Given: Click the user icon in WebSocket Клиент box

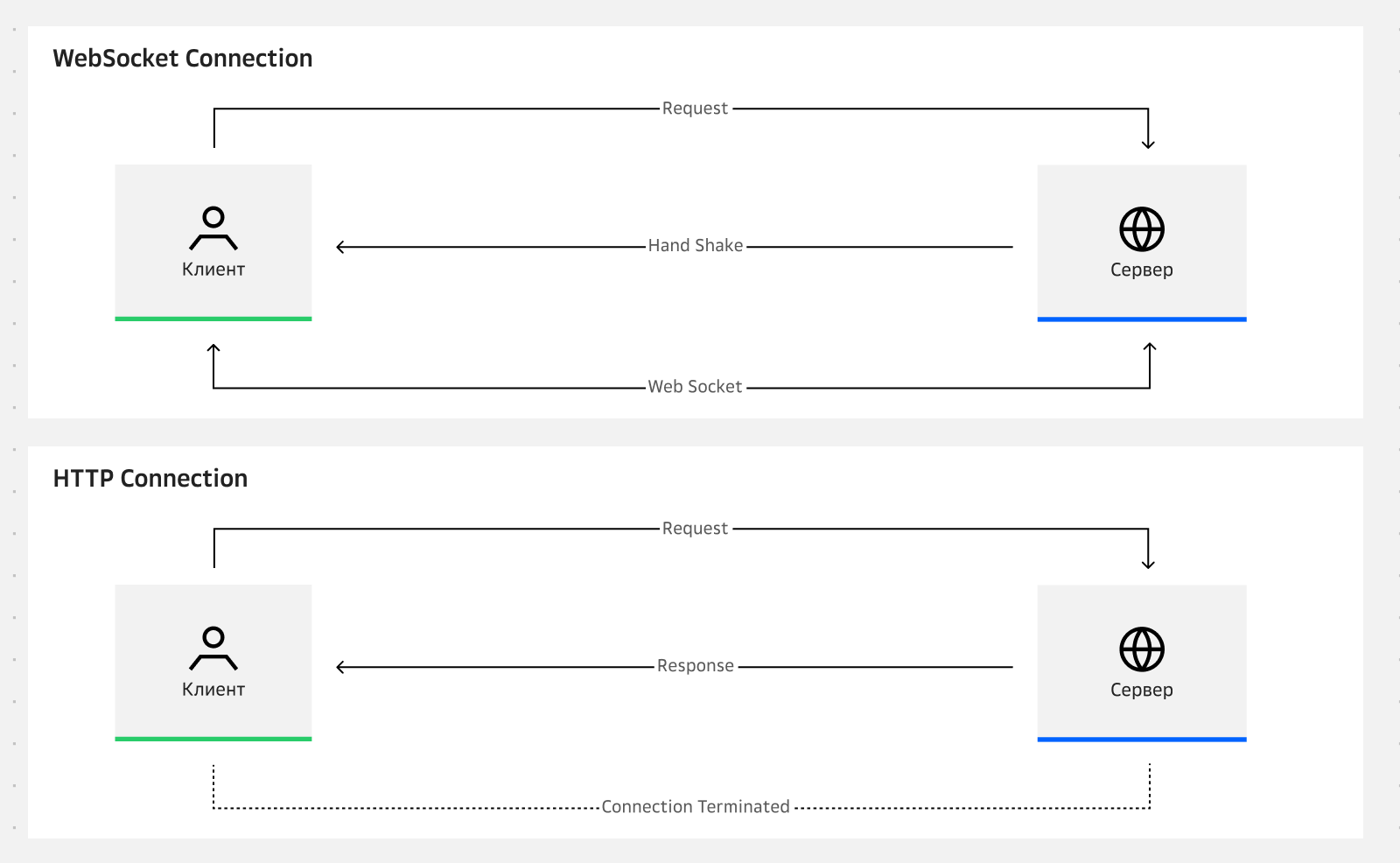Looking at the screenshot, I should pyautogui.click(x=213, y=228).
